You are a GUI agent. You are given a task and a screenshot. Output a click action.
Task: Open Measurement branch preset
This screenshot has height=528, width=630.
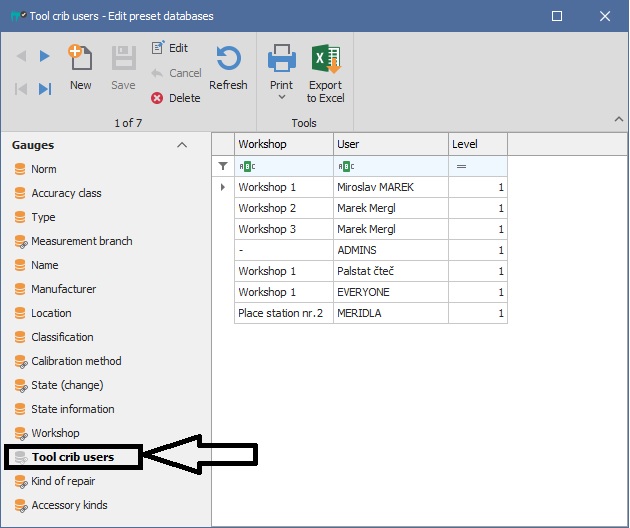click(82, 241)
